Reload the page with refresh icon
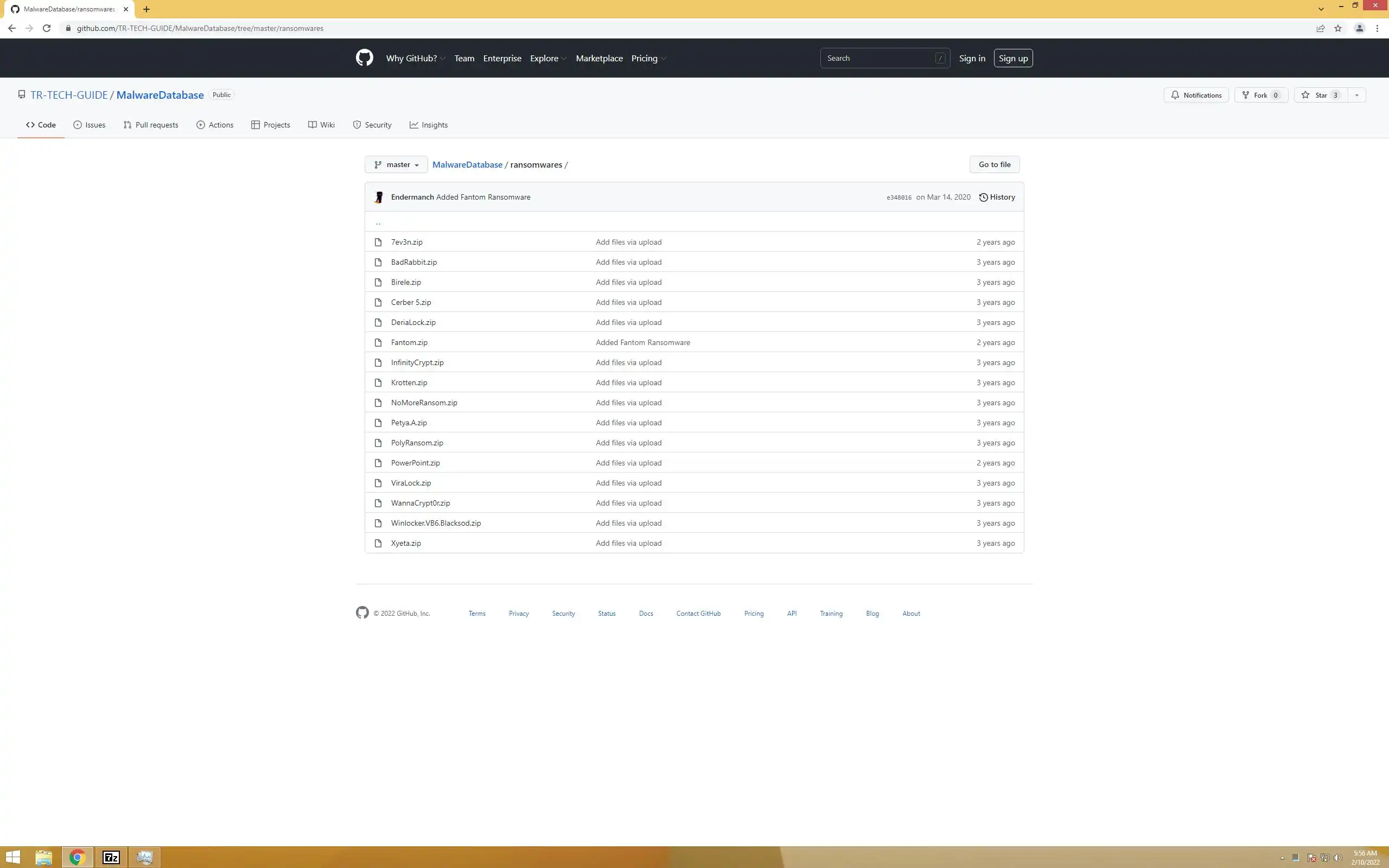Screen dimensions: 1389x868 (x=47, y=28)
